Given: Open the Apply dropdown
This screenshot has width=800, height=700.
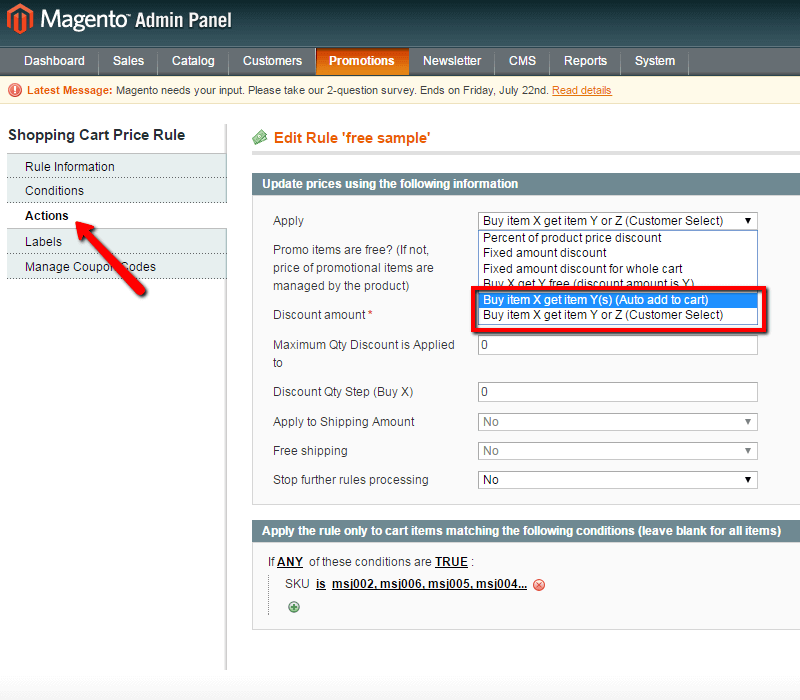Looking at the screenshot, I should pyautogui.click(x=617, y=221).
